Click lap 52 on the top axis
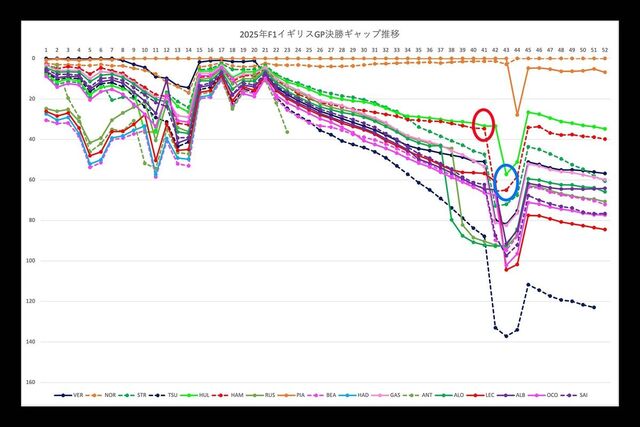 605,49
